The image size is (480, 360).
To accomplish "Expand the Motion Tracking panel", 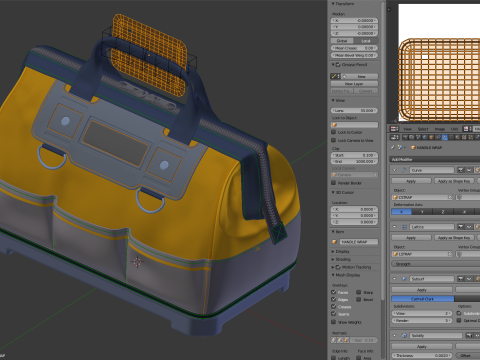I will coord(333,267).
